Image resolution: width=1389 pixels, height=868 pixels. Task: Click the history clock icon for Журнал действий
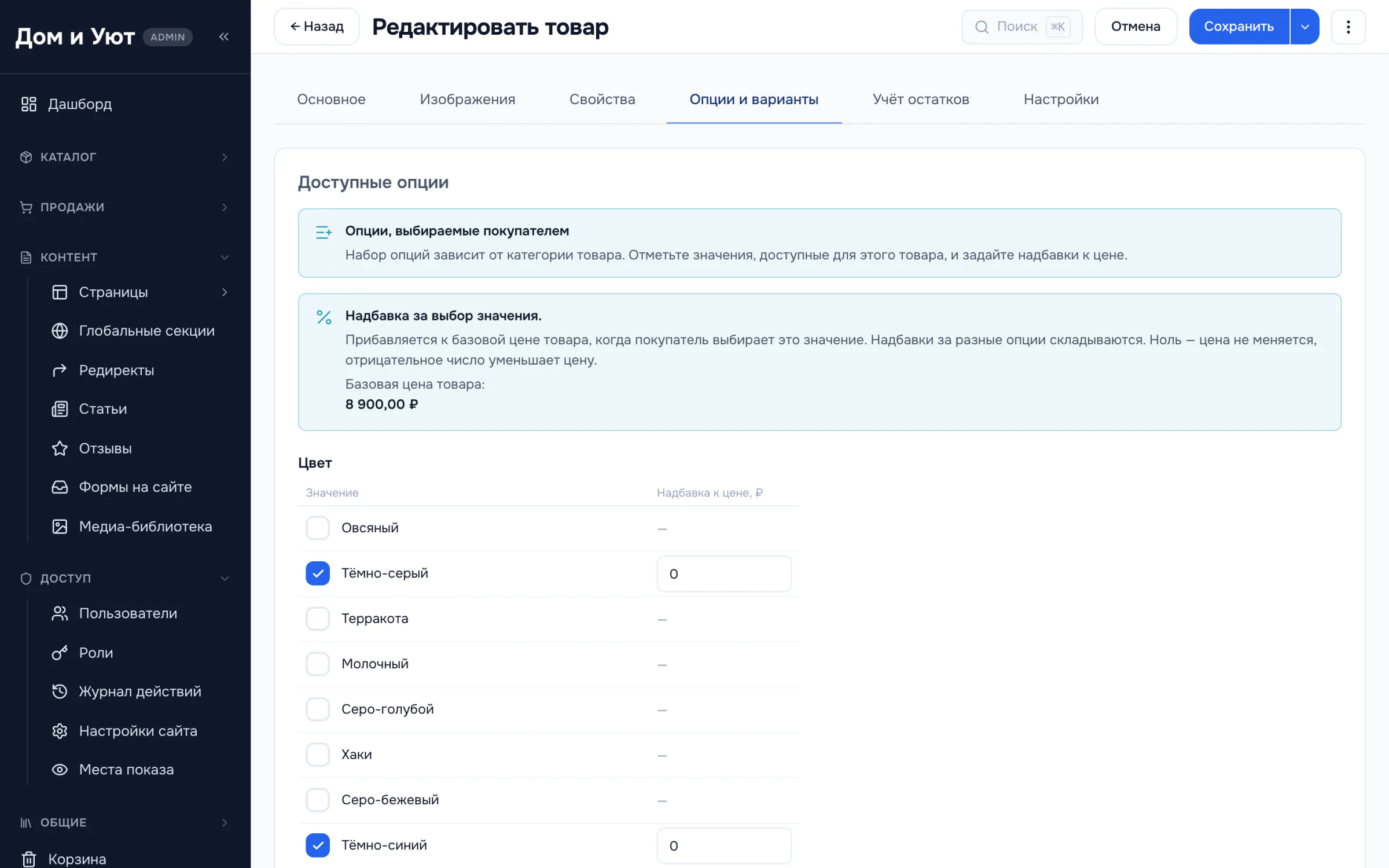pos(60,691)
